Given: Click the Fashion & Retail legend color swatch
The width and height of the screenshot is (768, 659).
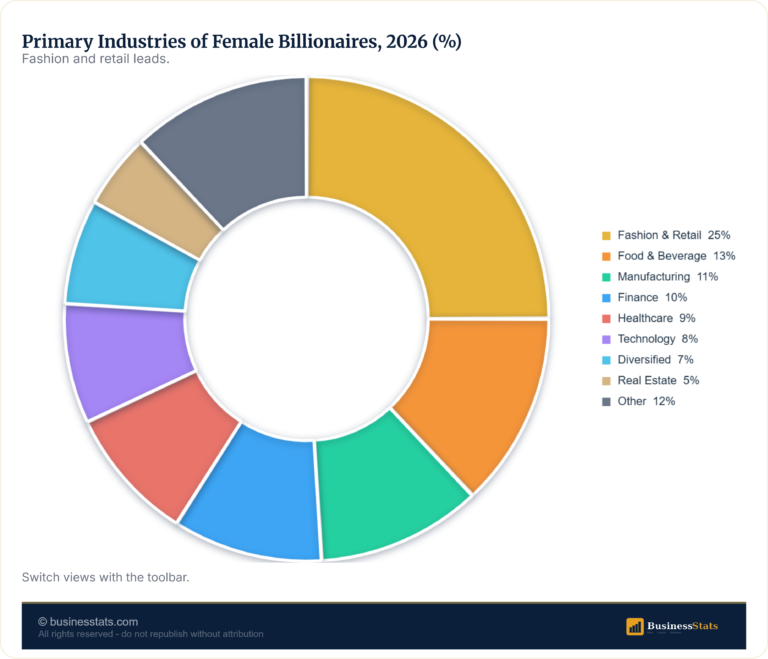Looking at the screenshot, I should [x=606, y=236].
